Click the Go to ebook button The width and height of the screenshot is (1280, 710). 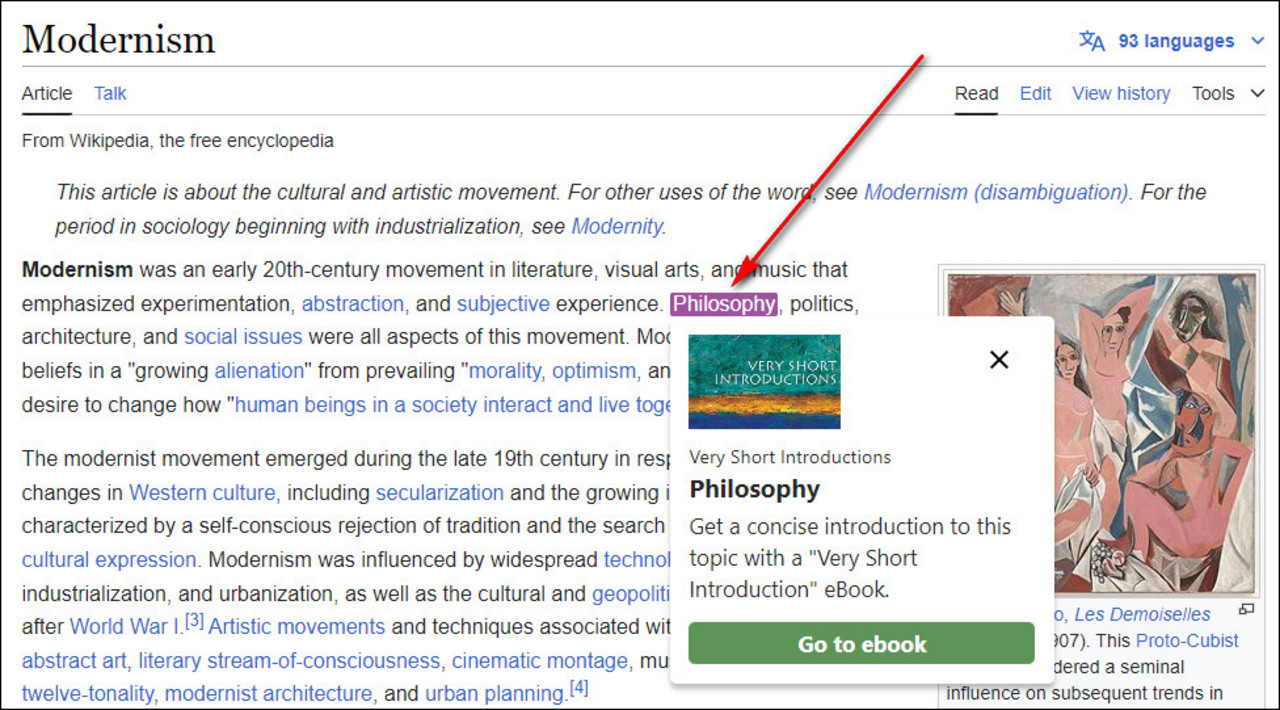pos(861,645)
